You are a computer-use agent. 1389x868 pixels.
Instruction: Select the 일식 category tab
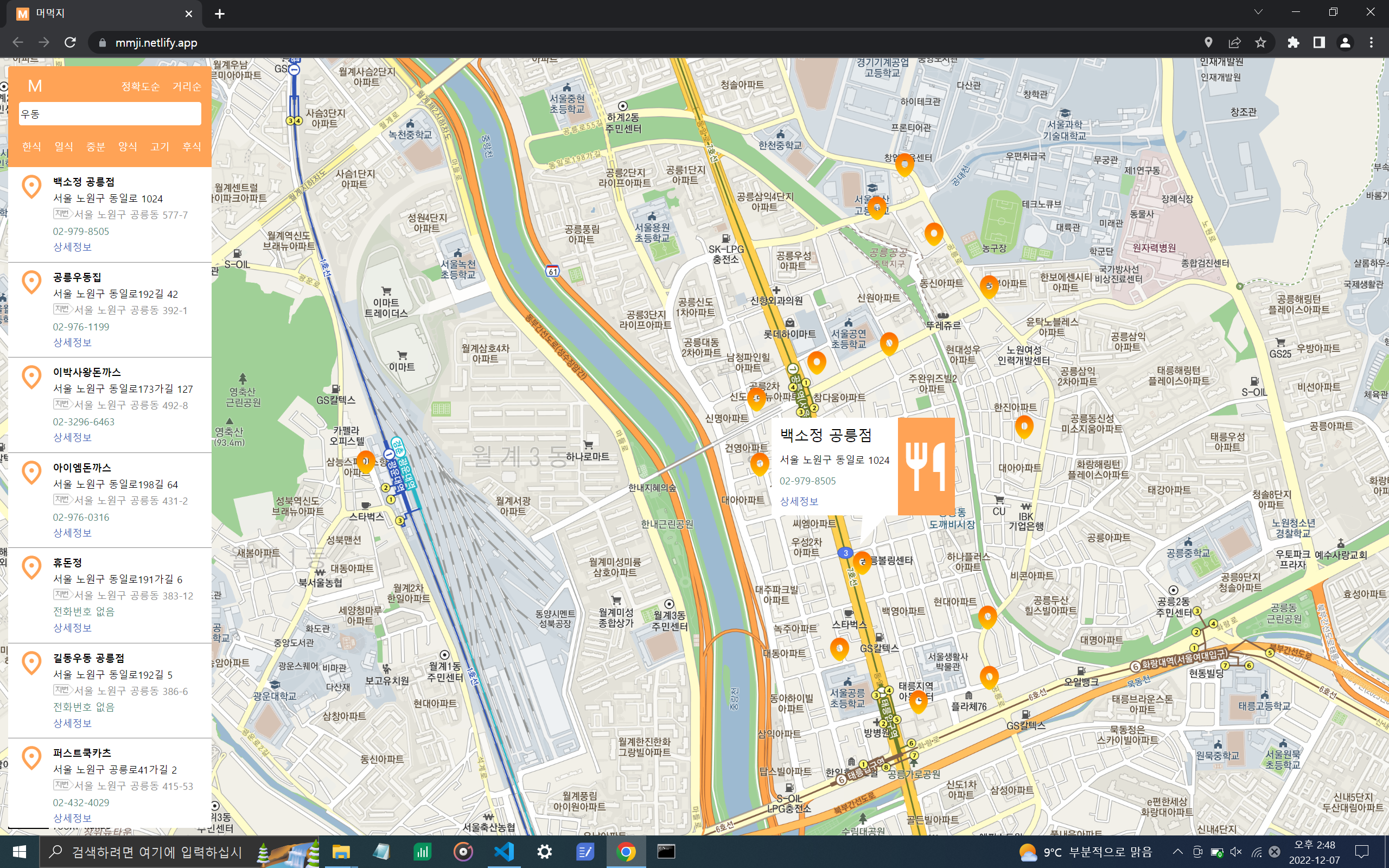pyautogui.click(x=63, y=147)
